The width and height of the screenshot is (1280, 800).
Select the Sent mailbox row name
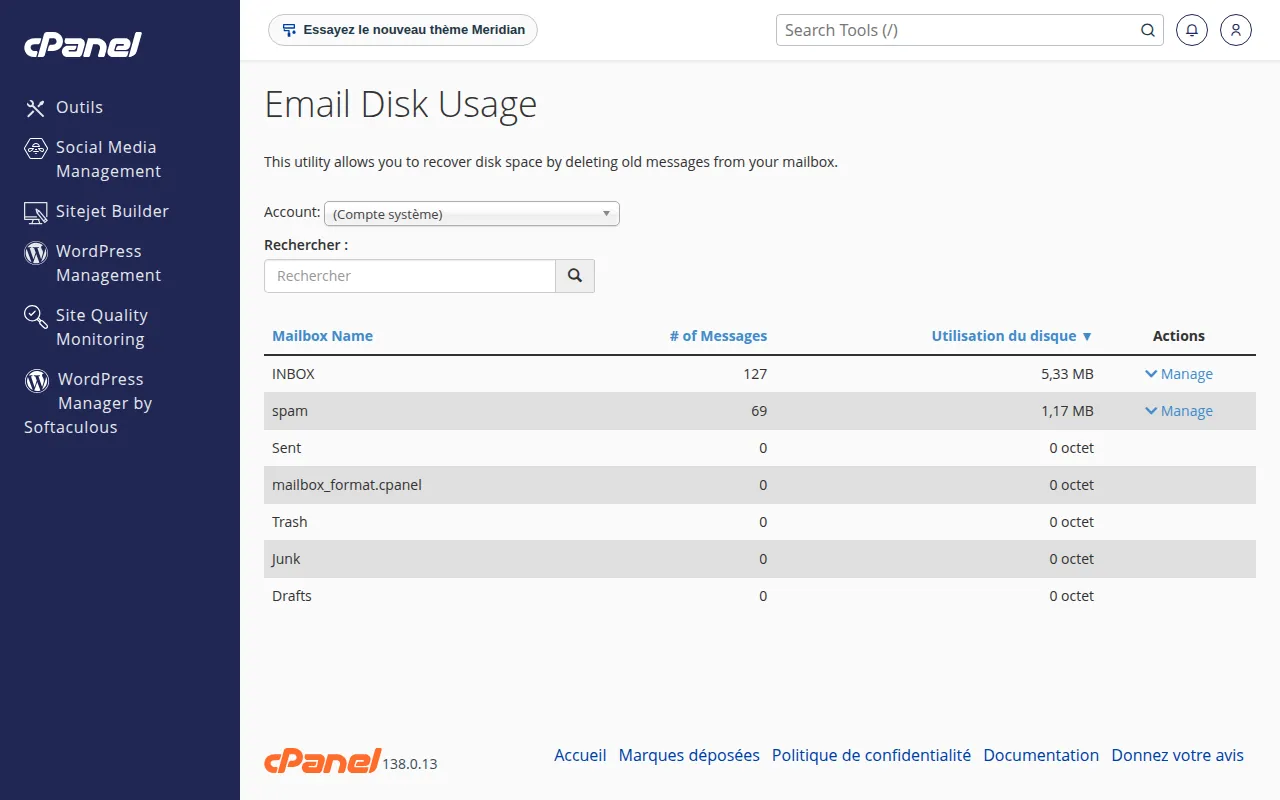click(286, 448)
